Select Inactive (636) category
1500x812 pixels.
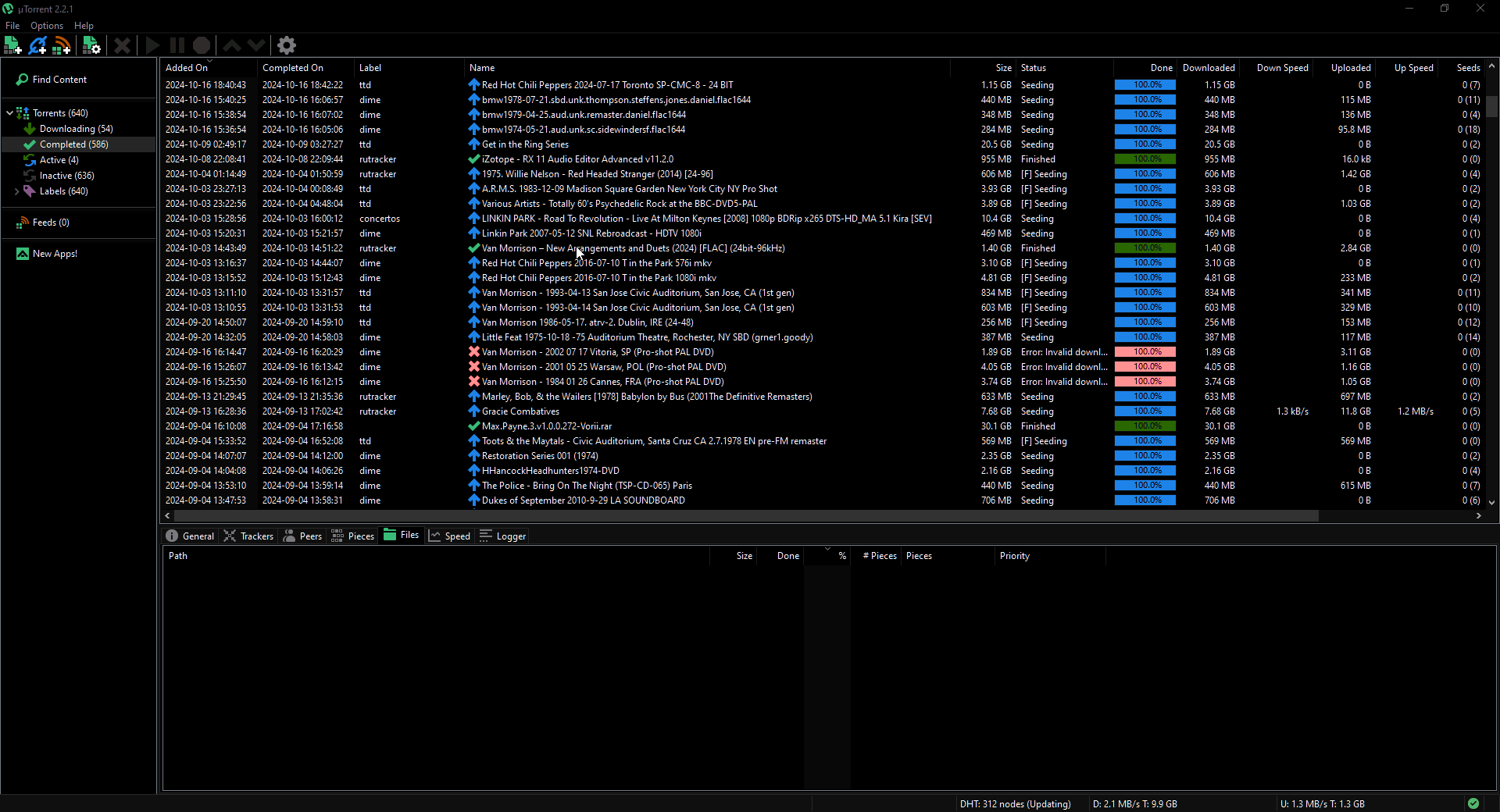click(66, 176)
